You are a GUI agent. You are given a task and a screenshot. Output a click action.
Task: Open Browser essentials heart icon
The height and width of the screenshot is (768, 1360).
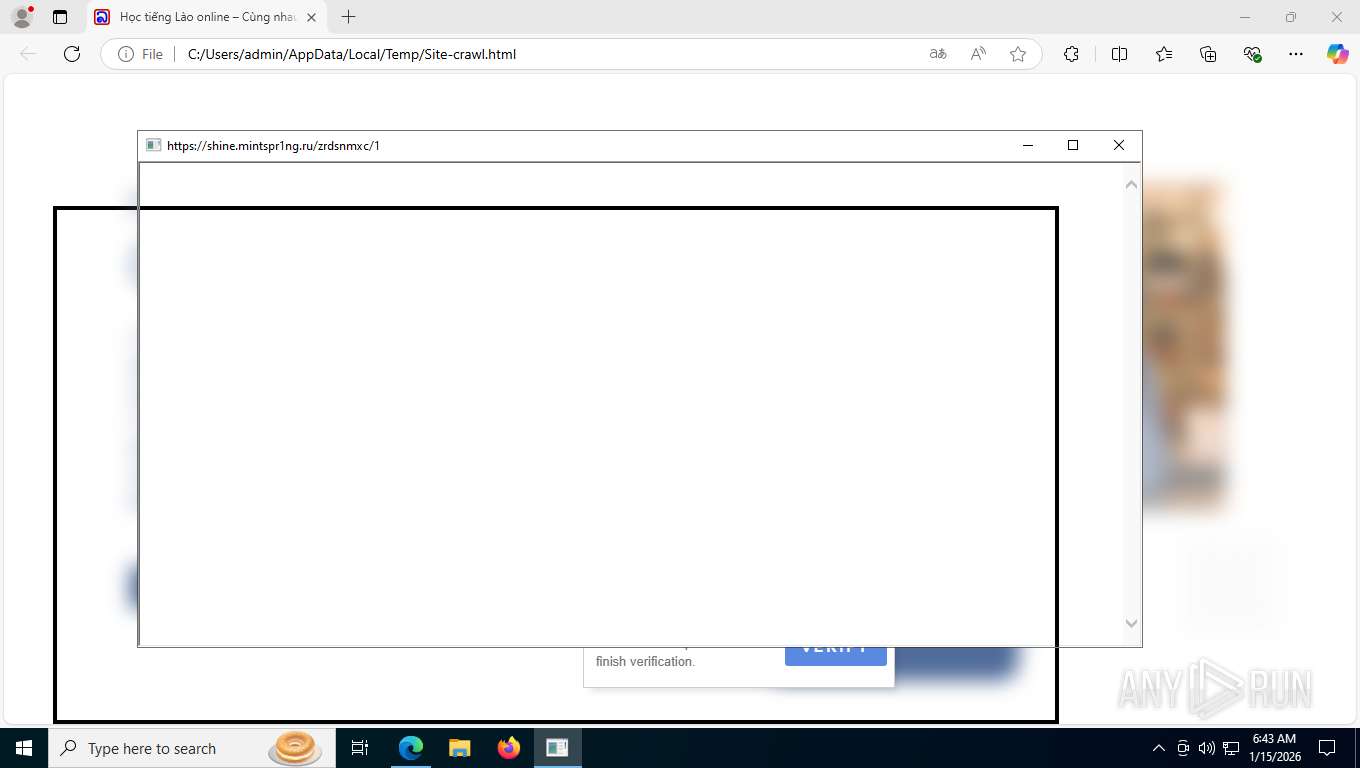click(x=1252, y=54)
